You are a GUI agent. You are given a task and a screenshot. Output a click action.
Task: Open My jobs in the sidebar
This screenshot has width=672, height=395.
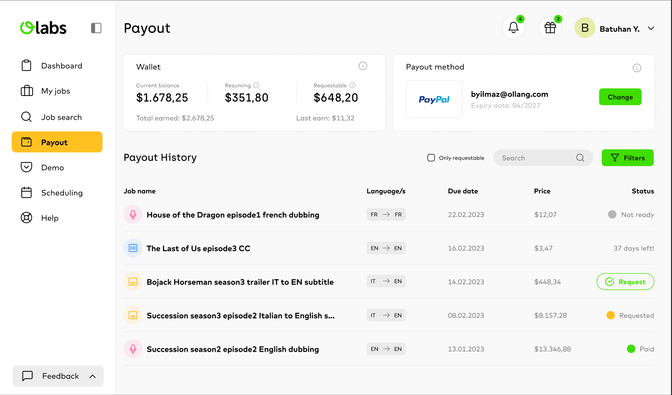tap(57, 91)
